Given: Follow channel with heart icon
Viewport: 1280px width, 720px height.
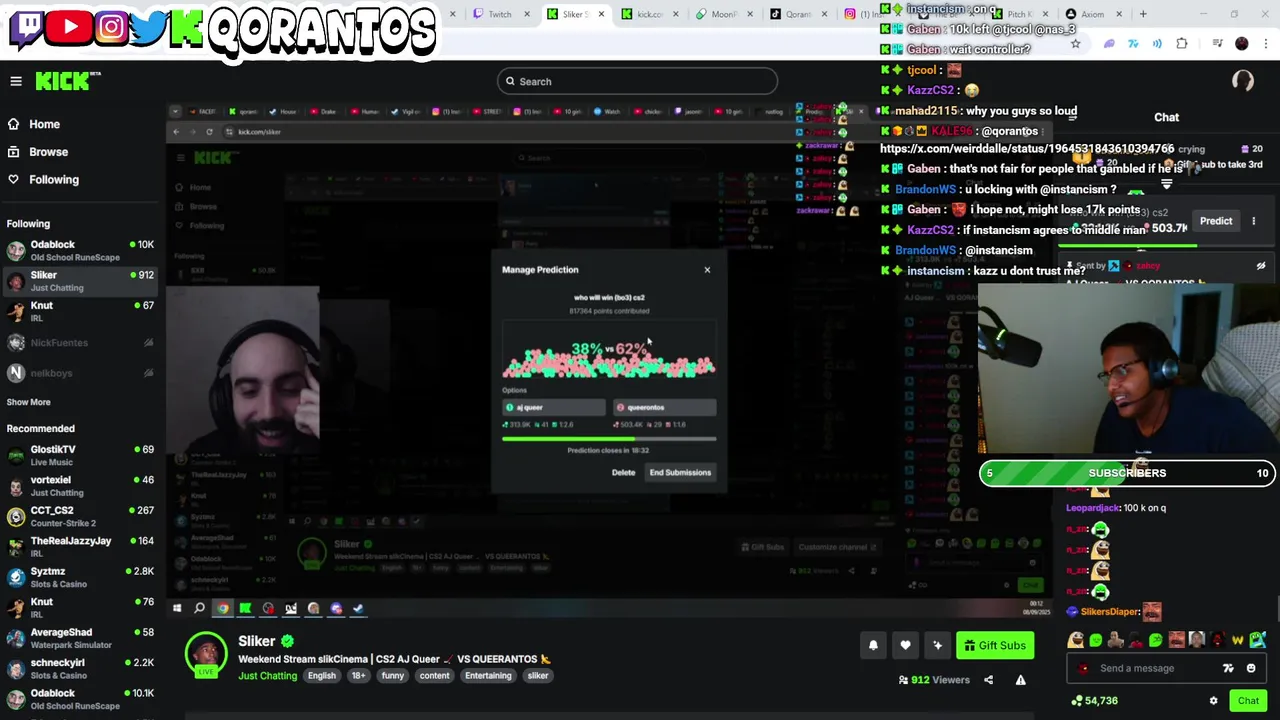Looking at the screenshot, I should (905, 646).
